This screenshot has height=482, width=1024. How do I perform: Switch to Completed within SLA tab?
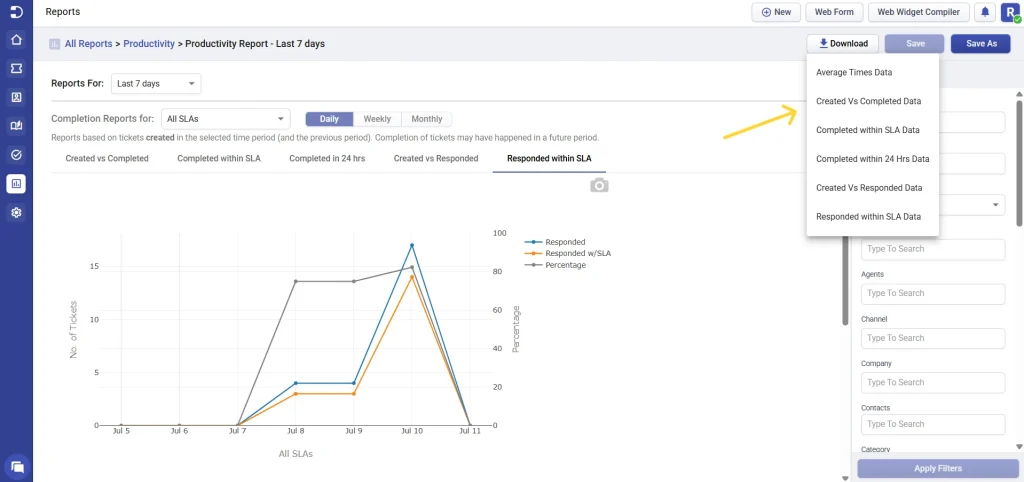pos(219,158)
